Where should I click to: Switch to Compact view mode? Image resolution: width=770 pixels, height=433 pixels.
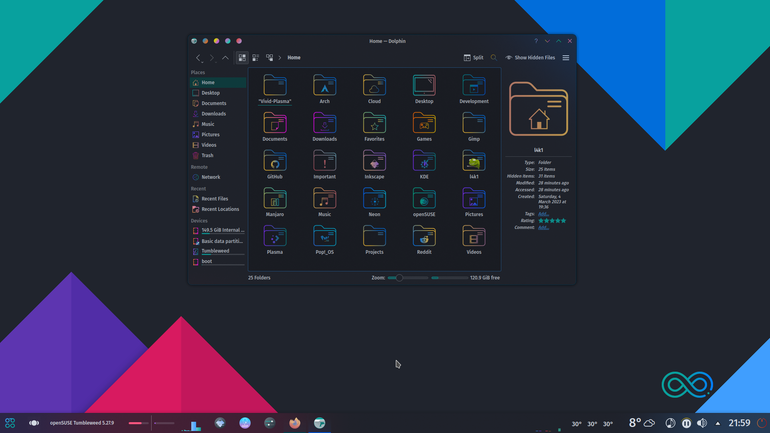[x=255, y=58]
